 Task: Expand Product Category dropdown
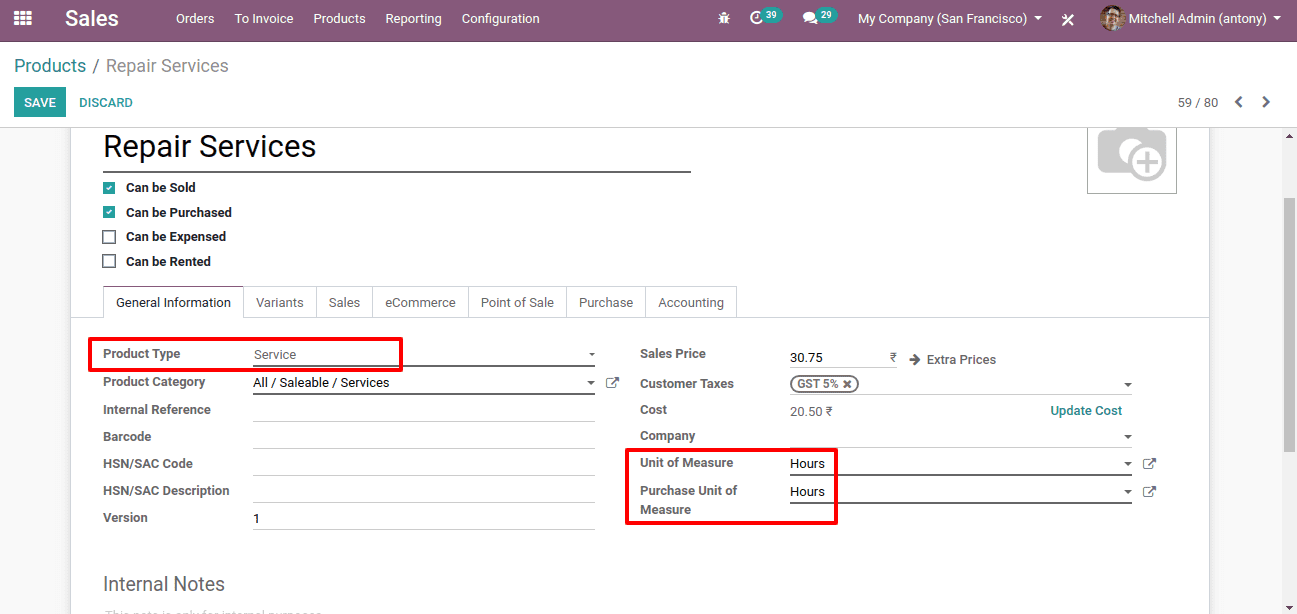(590, 383)
